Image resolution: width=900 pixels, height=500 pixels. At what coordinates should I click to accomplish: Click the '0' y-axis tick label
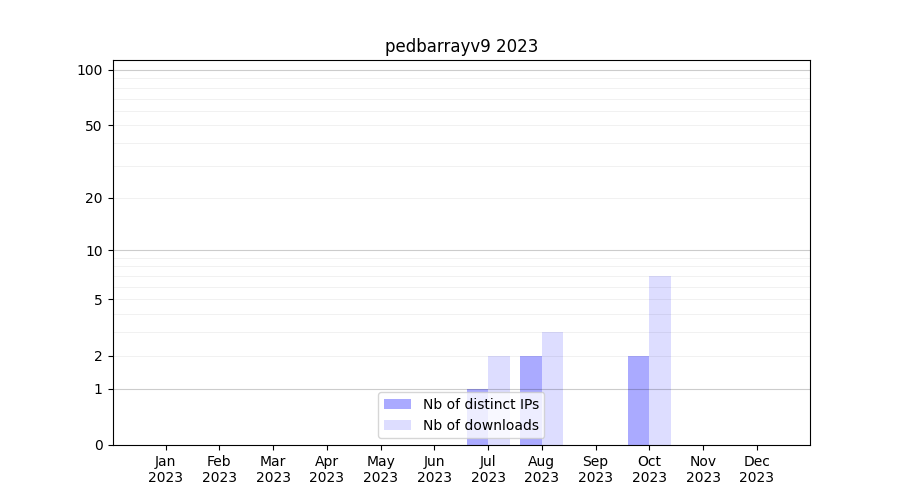(x=98, y=445)
